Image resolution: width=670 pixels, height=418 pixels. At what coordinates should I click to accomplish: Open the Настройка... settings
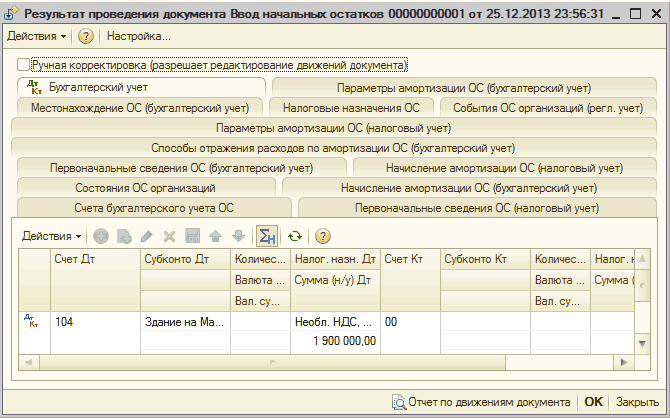(x=138, y=36)
